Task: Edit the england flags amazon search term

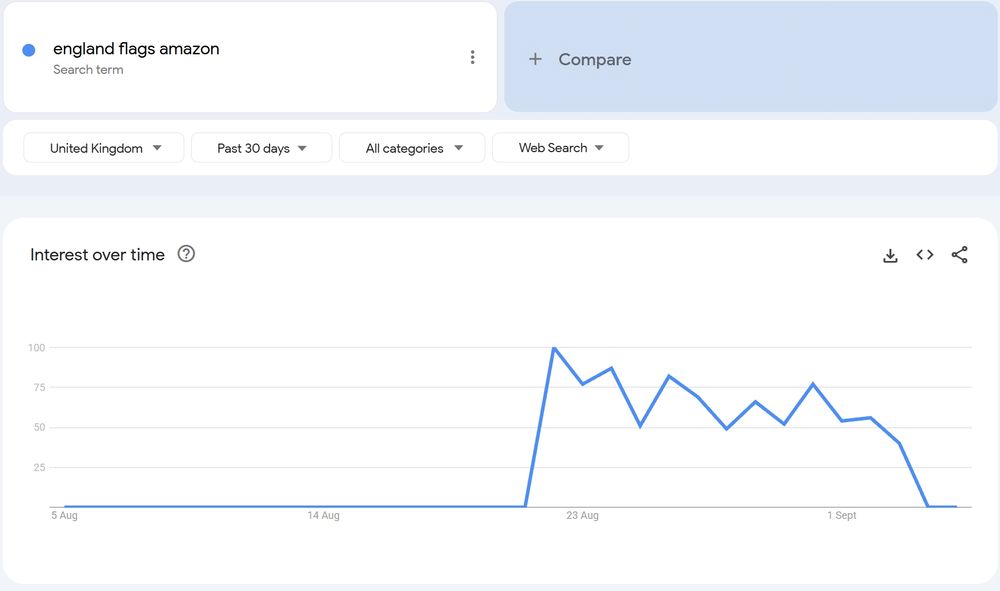Action: click(x=136, y=49)
